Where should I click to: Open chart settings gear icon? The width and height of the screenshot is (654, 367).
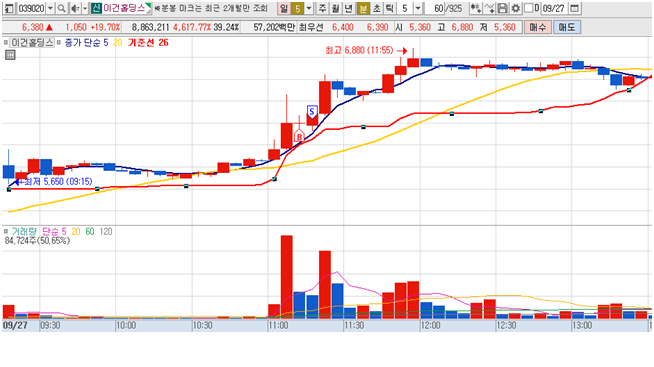(x=516, y=8)
